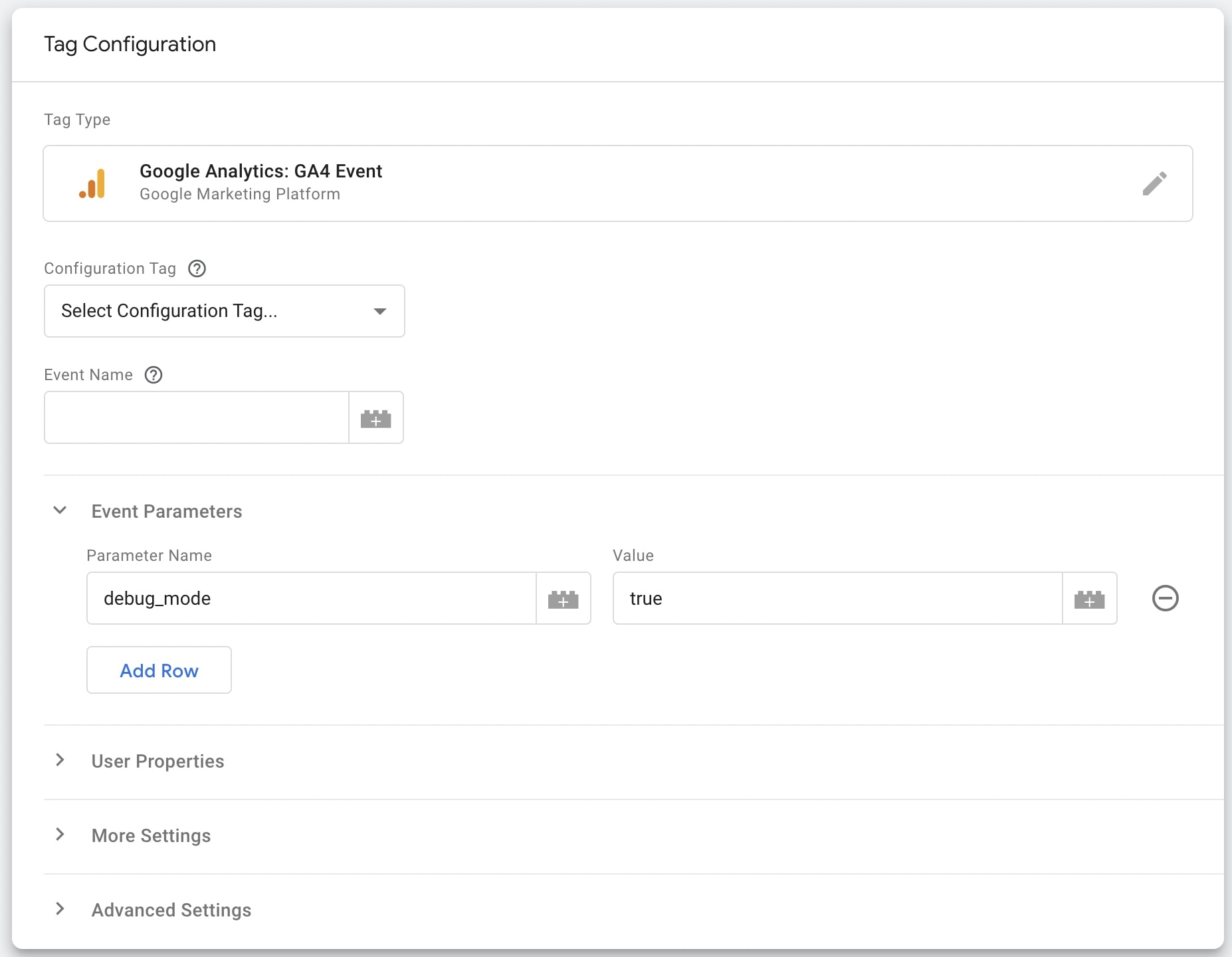The width and height of the screenshot is (1232, 957).
Task: Open help icon beside Event Name
Action: (154, 375)
